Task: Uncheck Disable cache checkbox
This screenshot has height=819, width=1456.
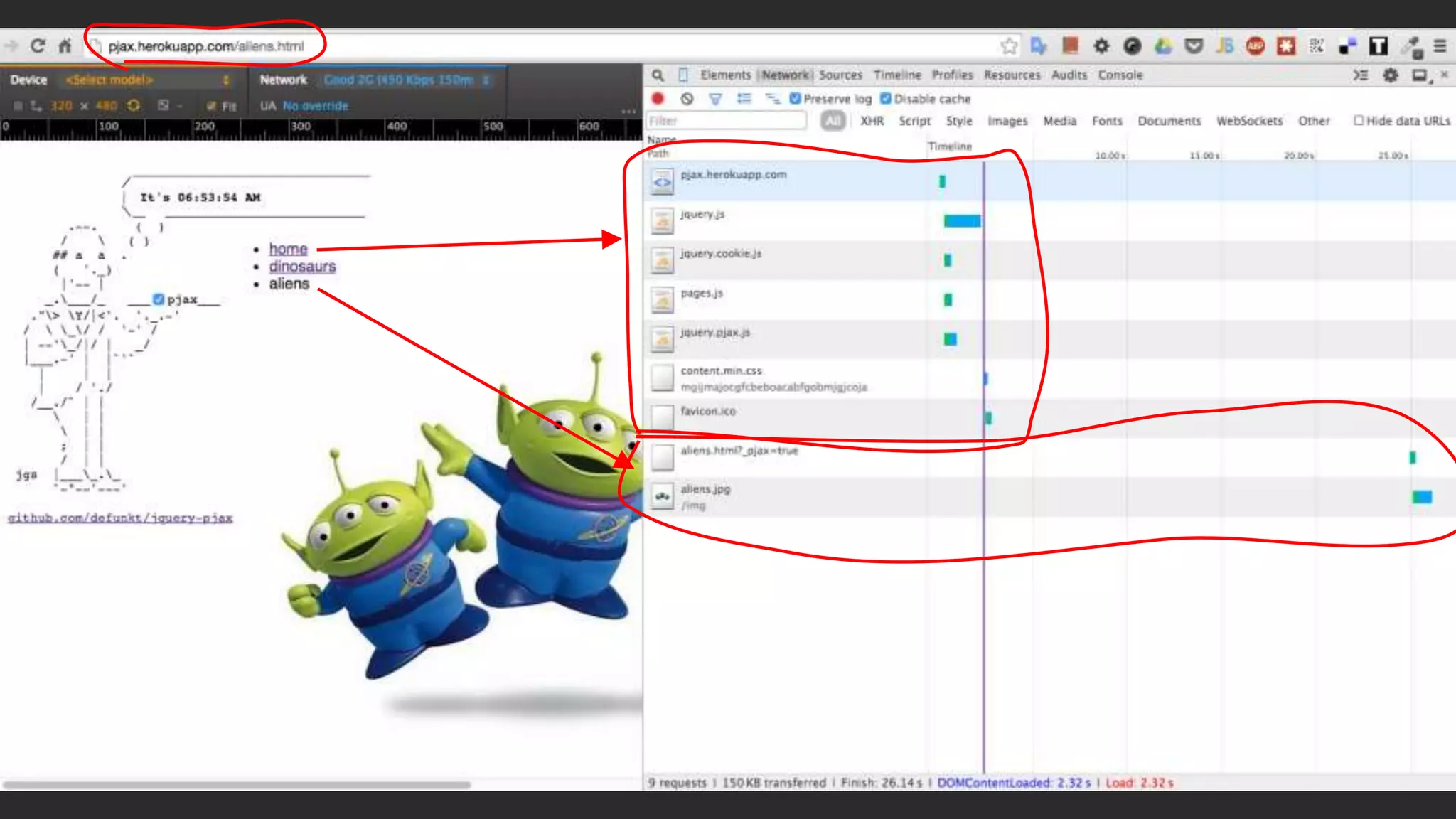Action: (x=886, y=99)
